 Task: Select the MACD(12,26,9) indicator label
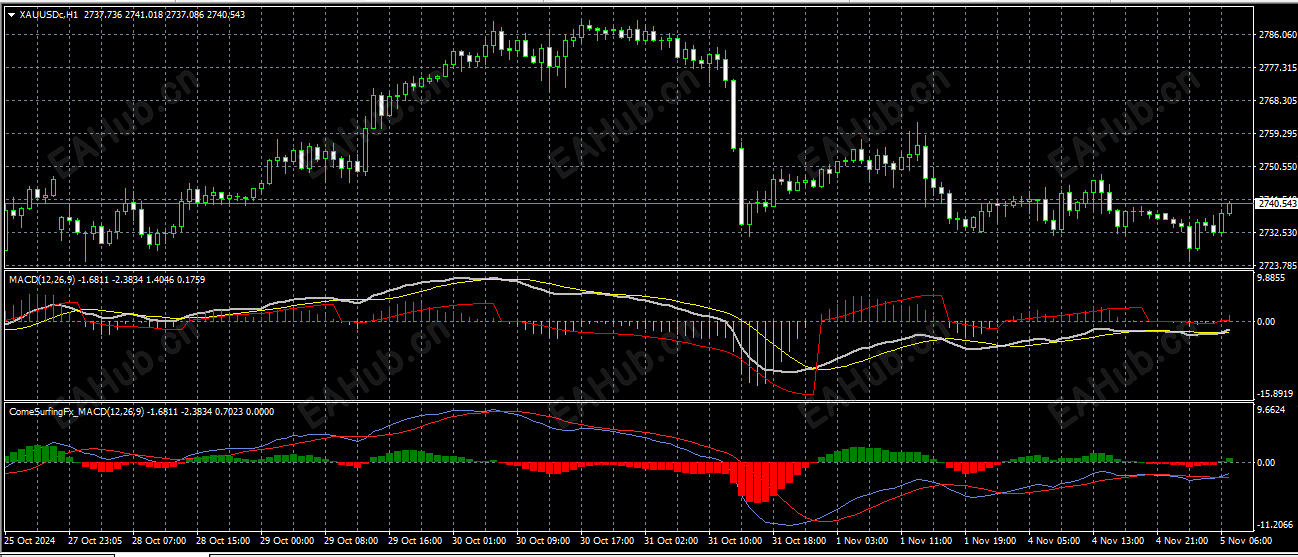41,279
